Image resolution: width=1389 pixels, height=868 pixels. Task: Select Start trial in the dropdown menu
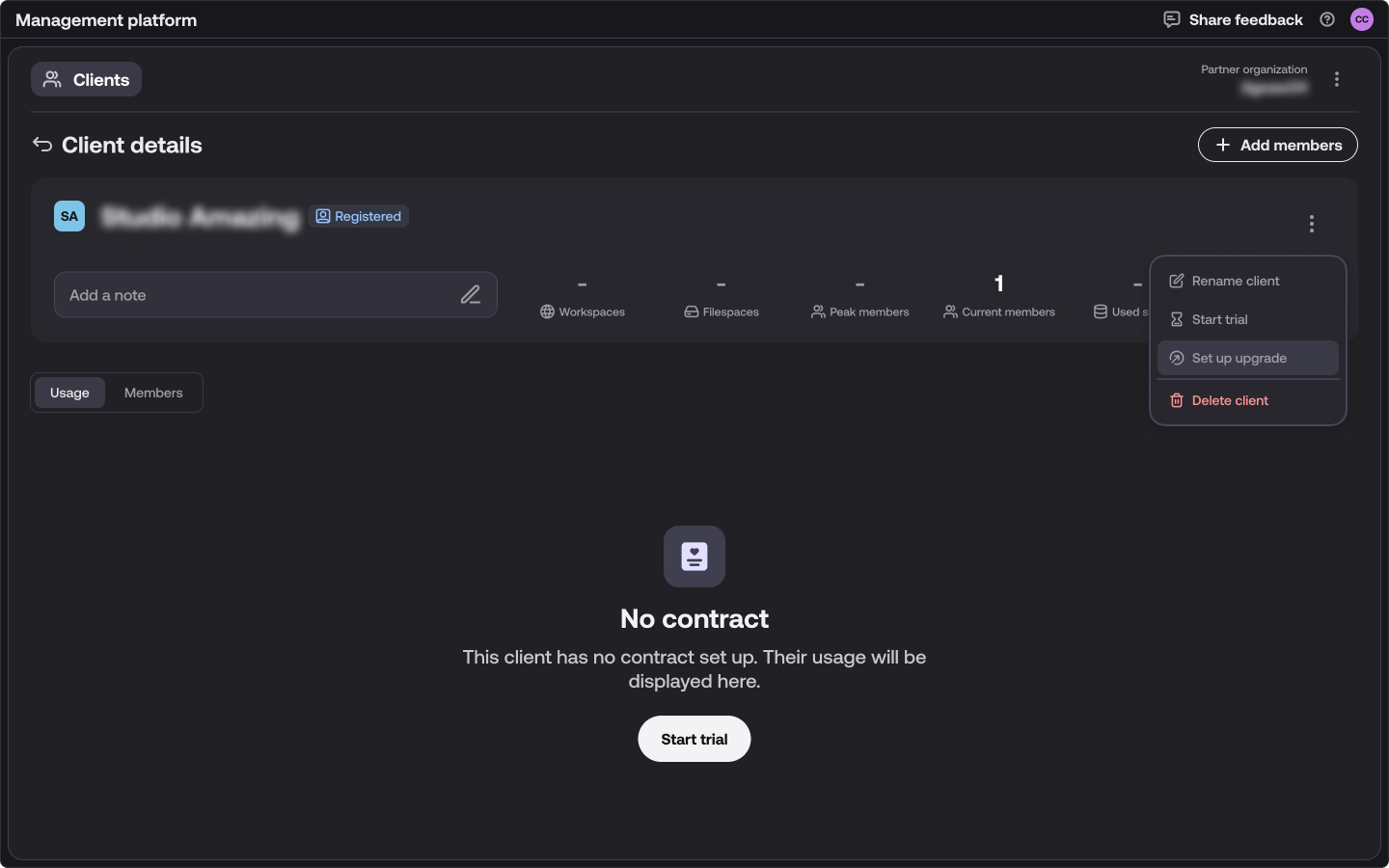[x=1248, y=319]
